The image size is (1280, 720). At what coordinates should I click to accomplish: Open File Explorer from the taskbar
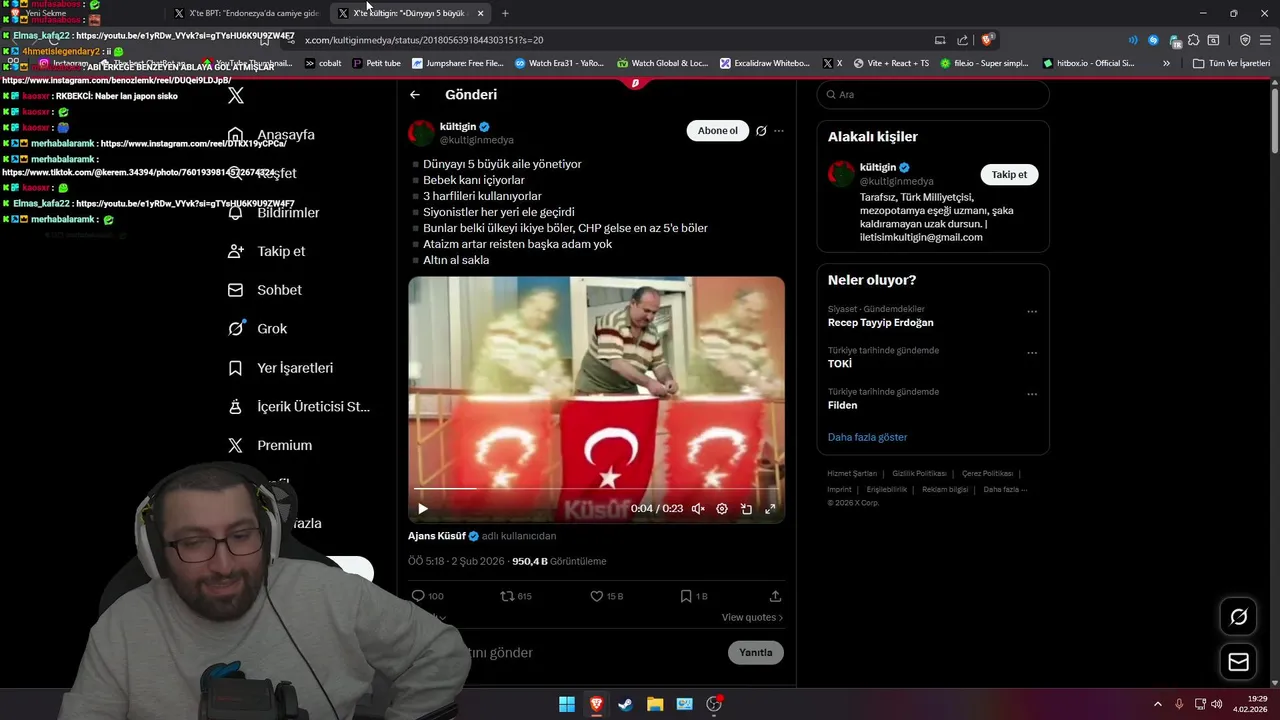pyautogui.click(x=655, y=704)
